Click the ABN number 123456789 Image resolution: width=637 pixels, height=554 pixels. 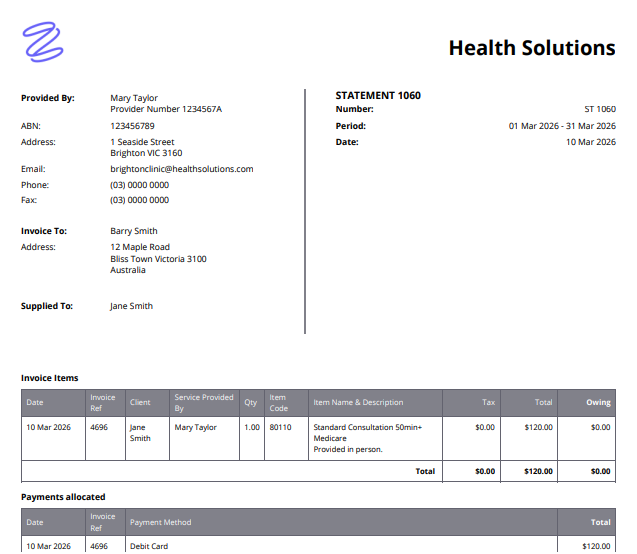132,126
